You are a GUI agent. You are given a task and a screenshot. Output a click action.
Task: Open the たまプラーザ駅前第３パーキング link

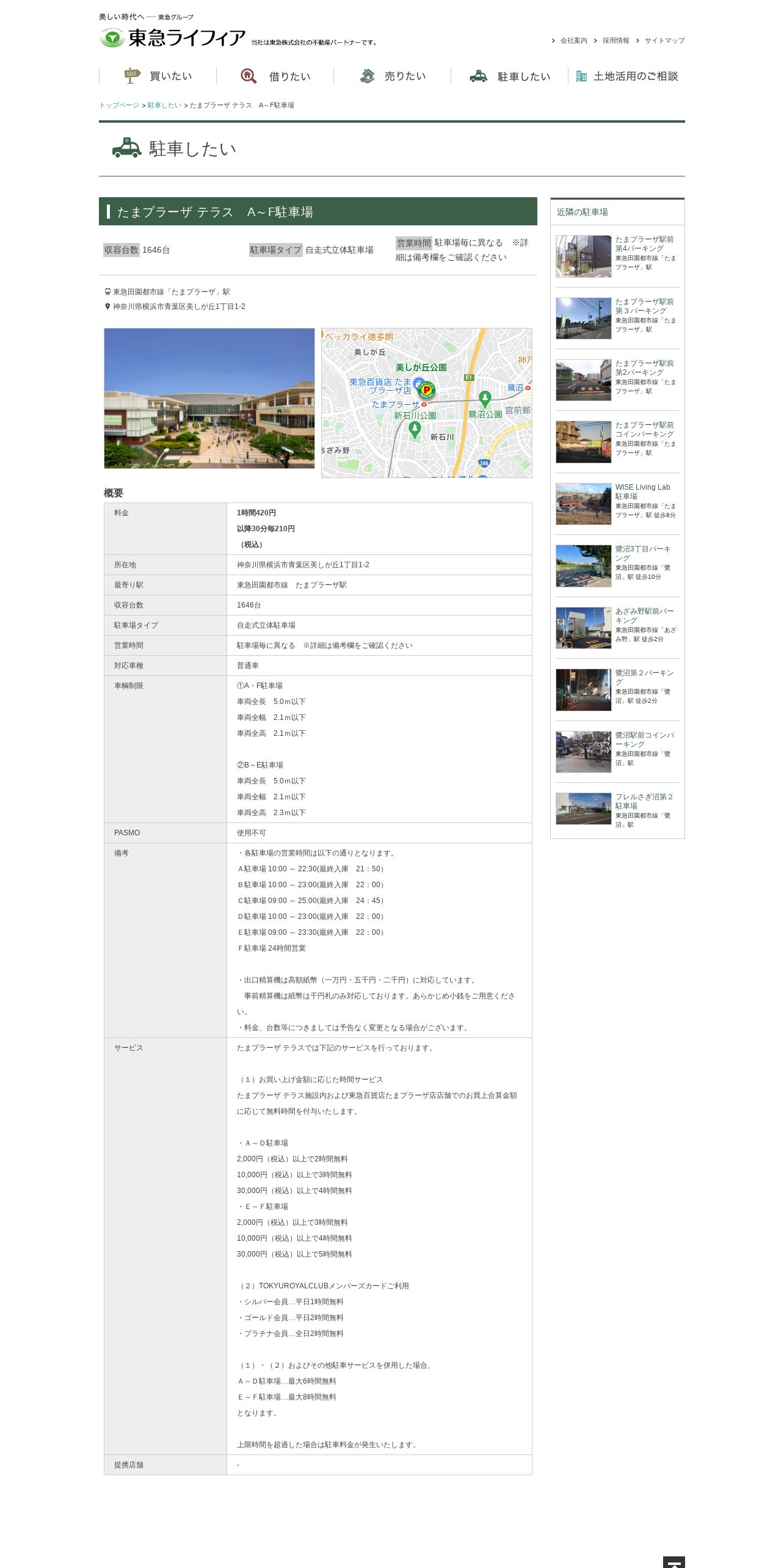pyautogui.click(x=644, y=307)
